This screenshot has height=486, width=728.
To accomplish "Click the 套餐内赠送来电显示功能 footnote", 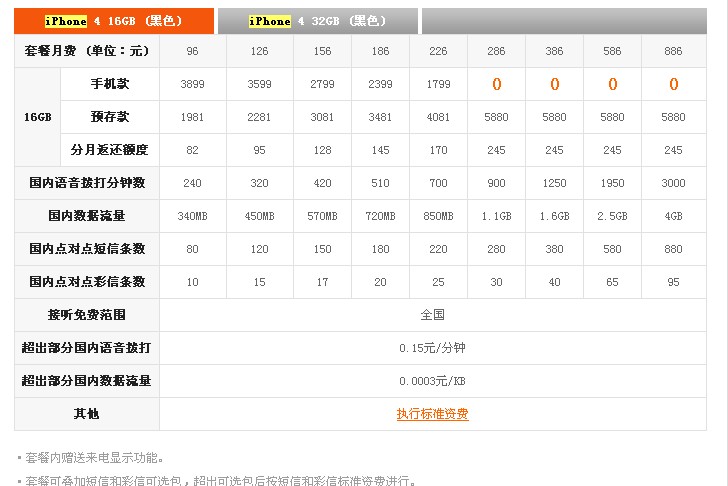I will 94,458.
